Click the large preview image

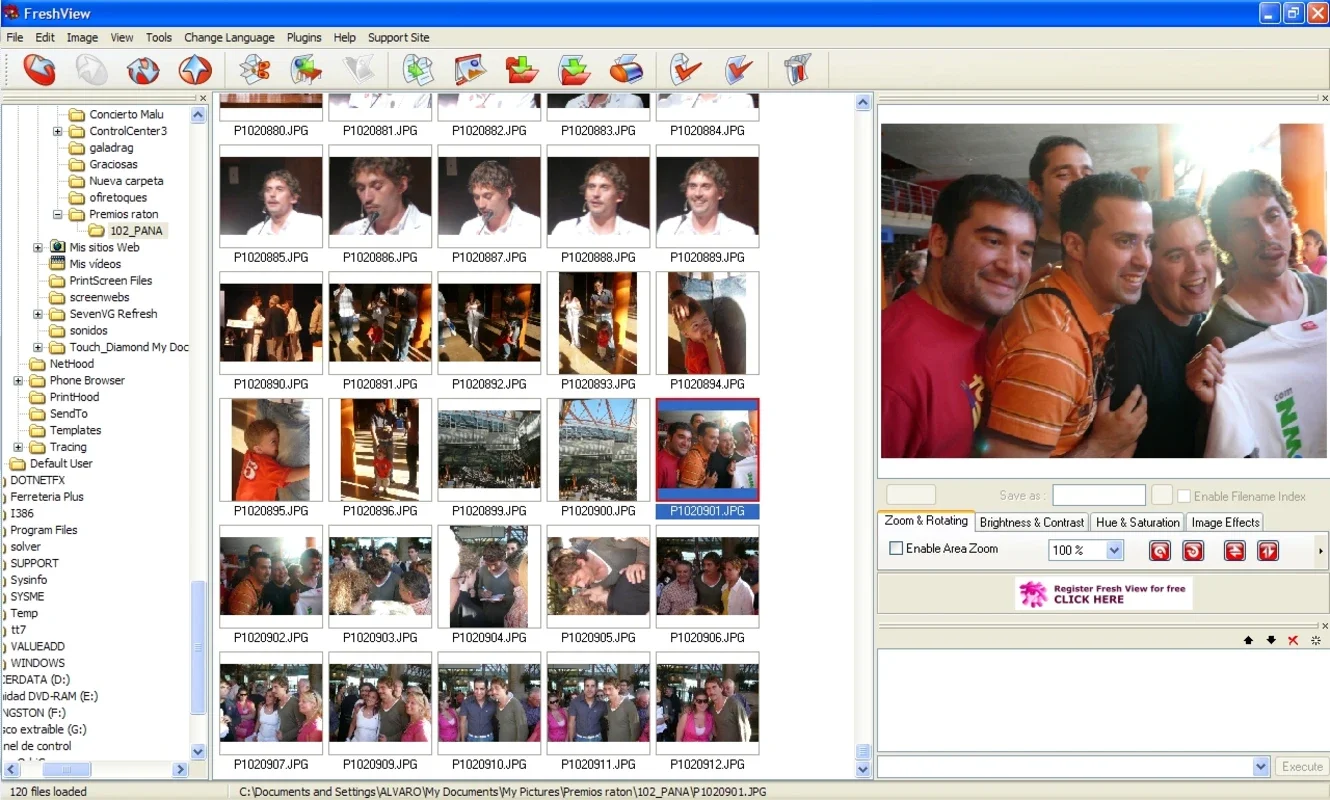(1103, 291)
